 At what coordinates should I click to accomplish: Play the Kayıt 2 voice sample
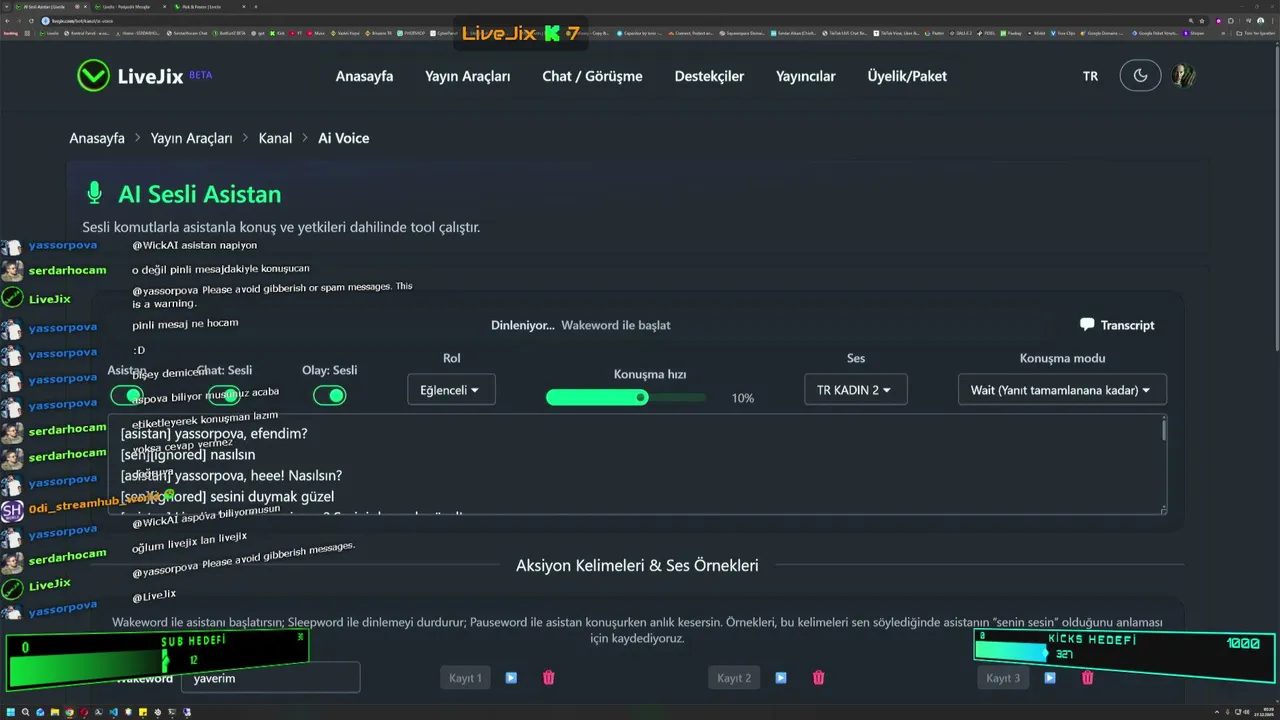click(781, 678)
